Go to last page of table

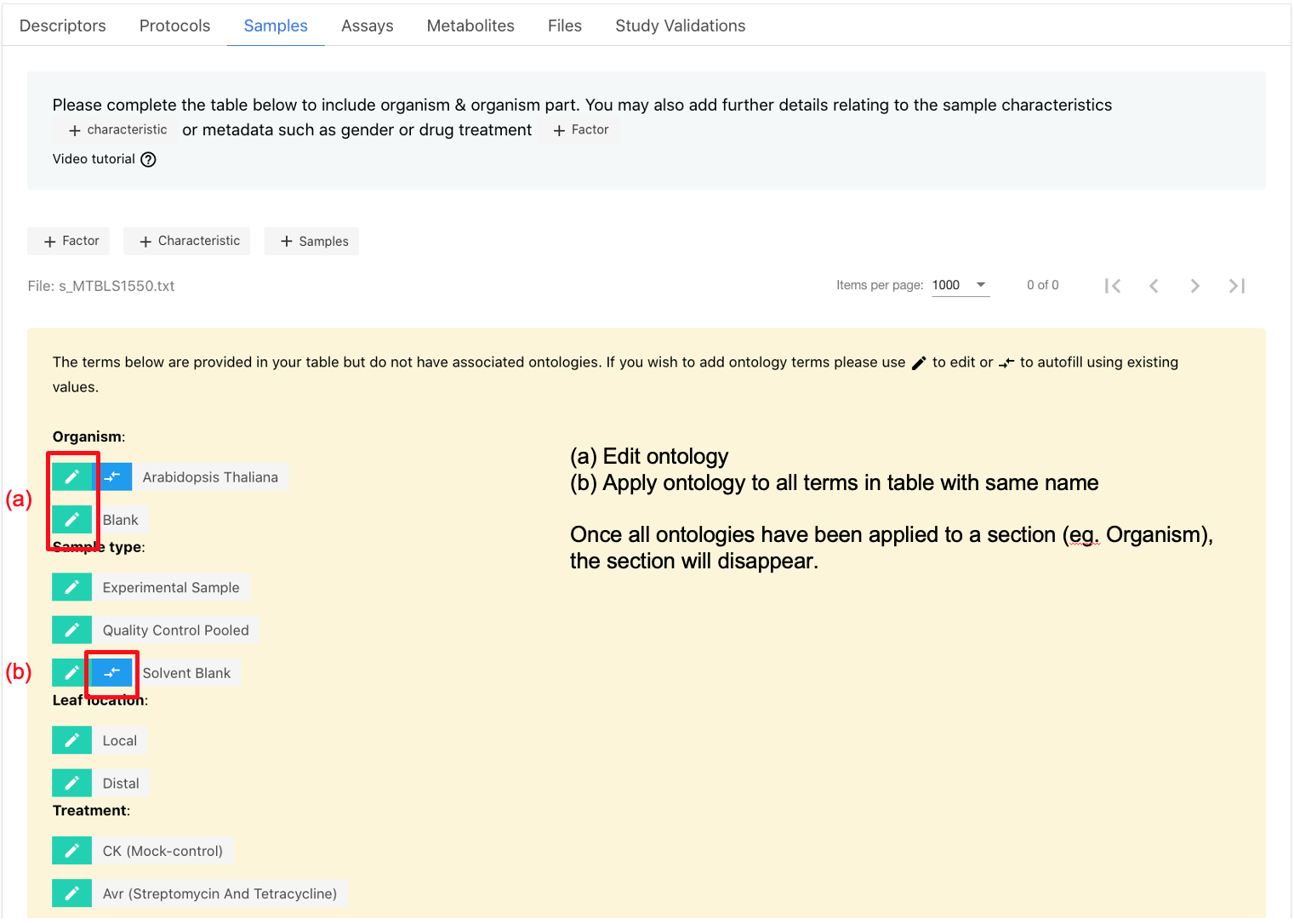[x=1237, y=286]
